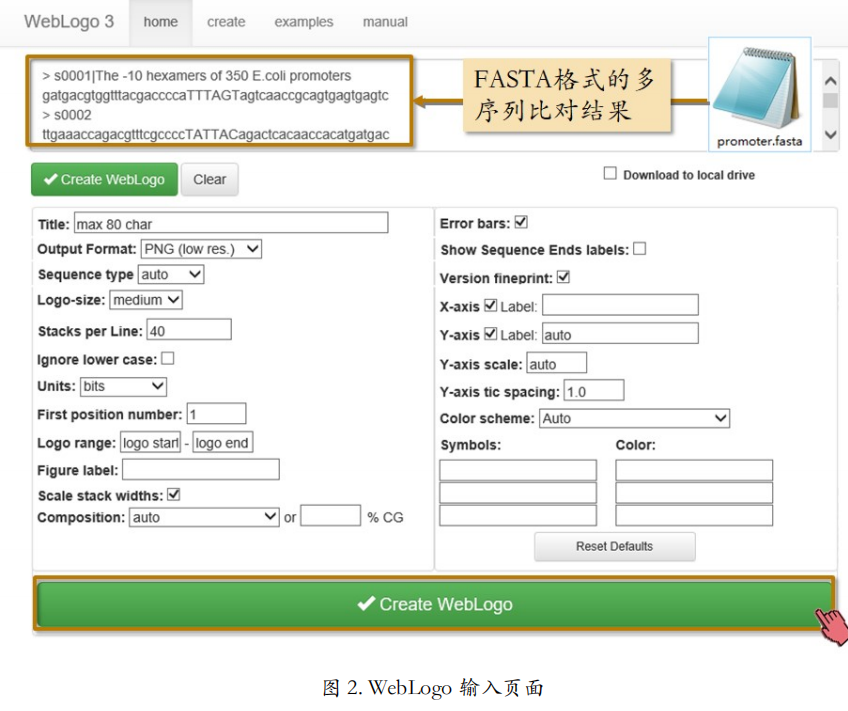This screenshot has width=848, height=711.
Task: Click the Stacks per Line field
Action: coord(189,330)
